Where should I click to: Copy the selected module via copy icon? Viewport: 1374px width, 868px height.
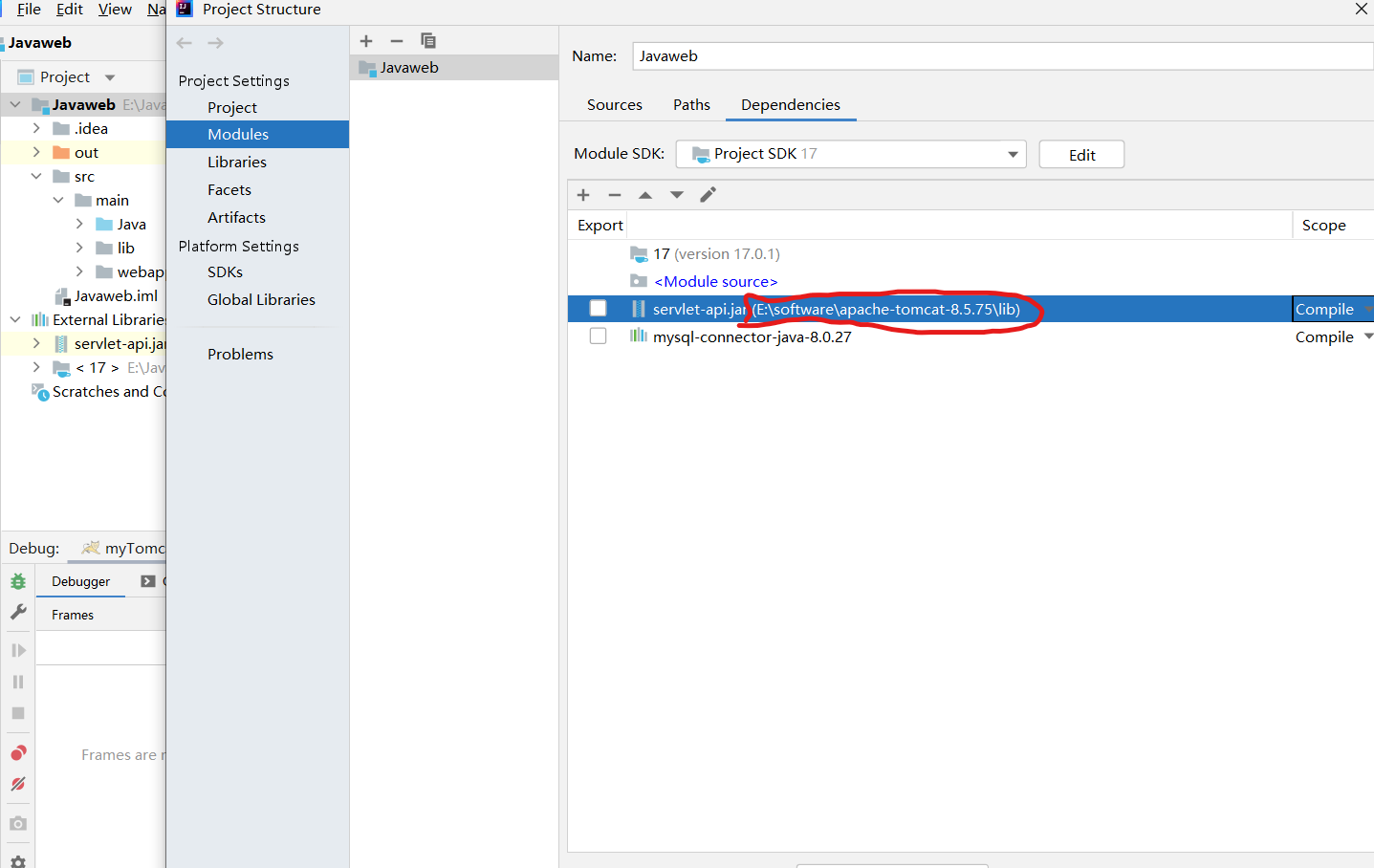(428, 41)
